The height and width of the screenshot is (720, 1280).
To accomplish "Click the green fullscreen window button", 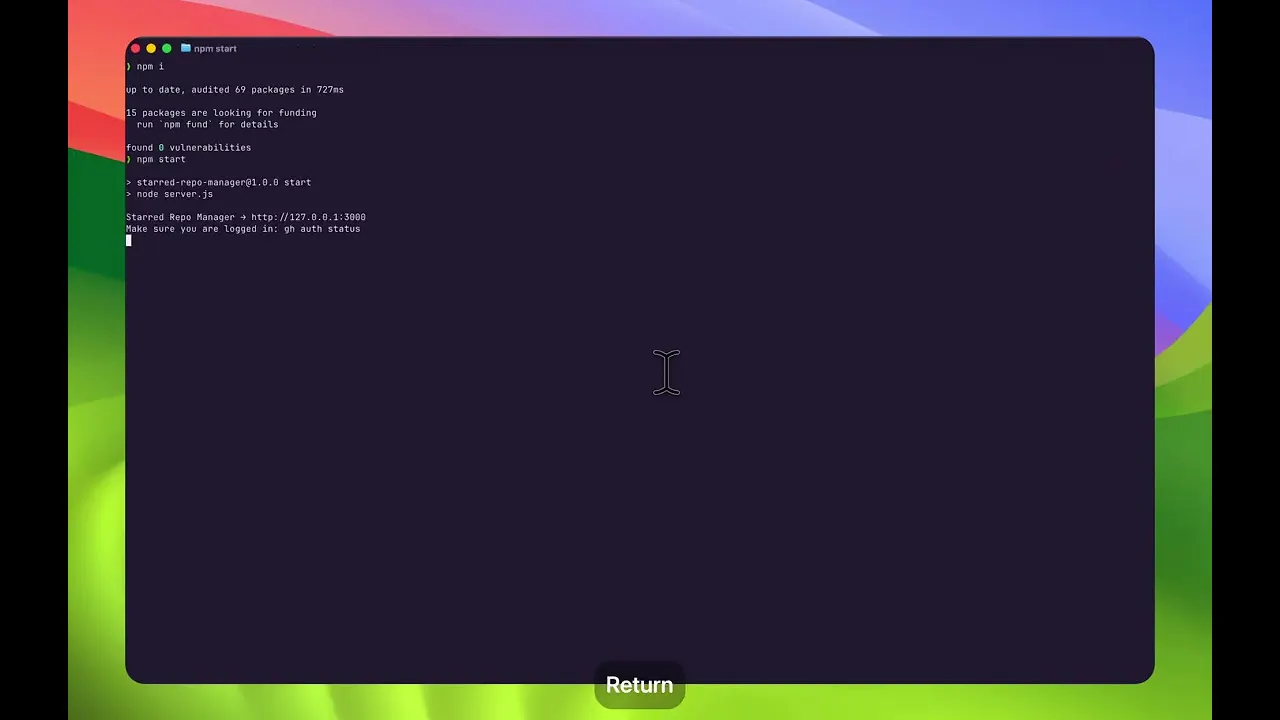I will coord(167,48).
